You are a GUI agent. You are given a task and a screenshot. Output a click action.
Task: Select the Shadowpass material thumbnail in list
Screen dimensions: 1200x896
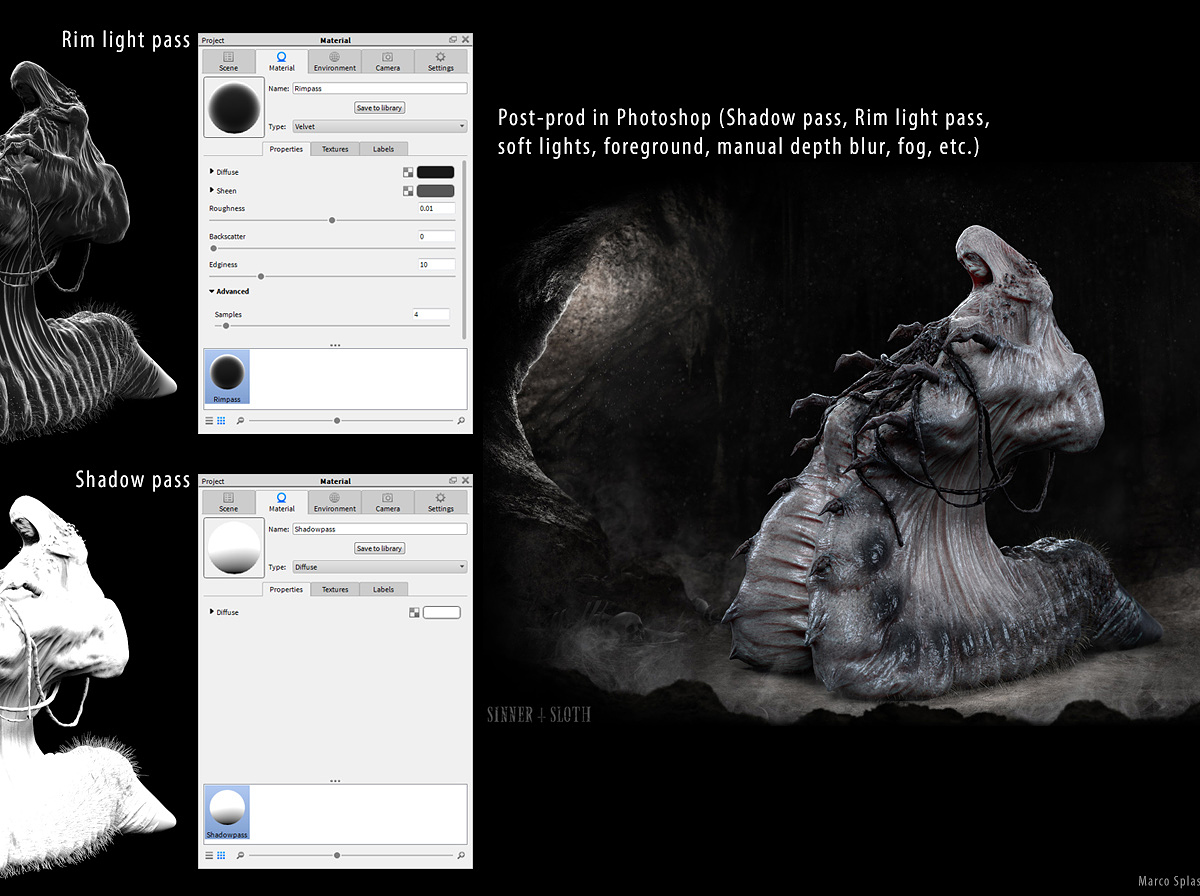tap(227, 812)
